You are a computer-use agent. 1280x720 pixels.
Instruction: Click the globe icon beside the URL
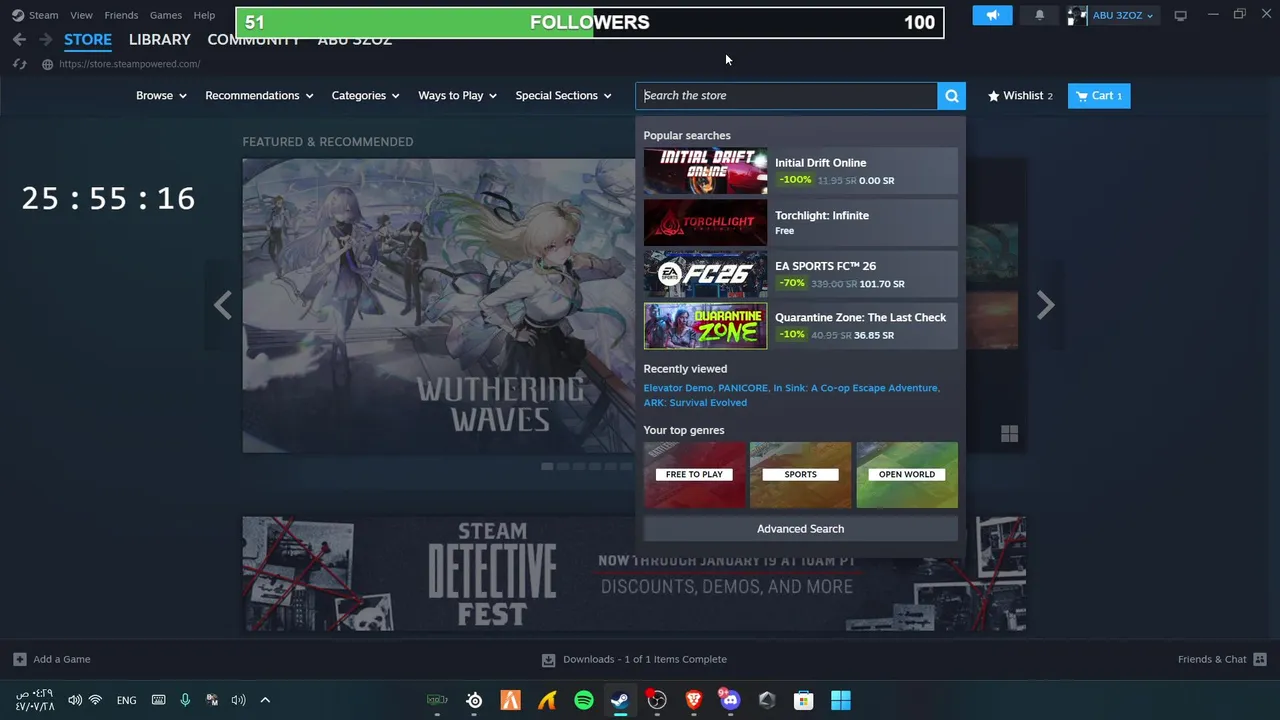47,64
